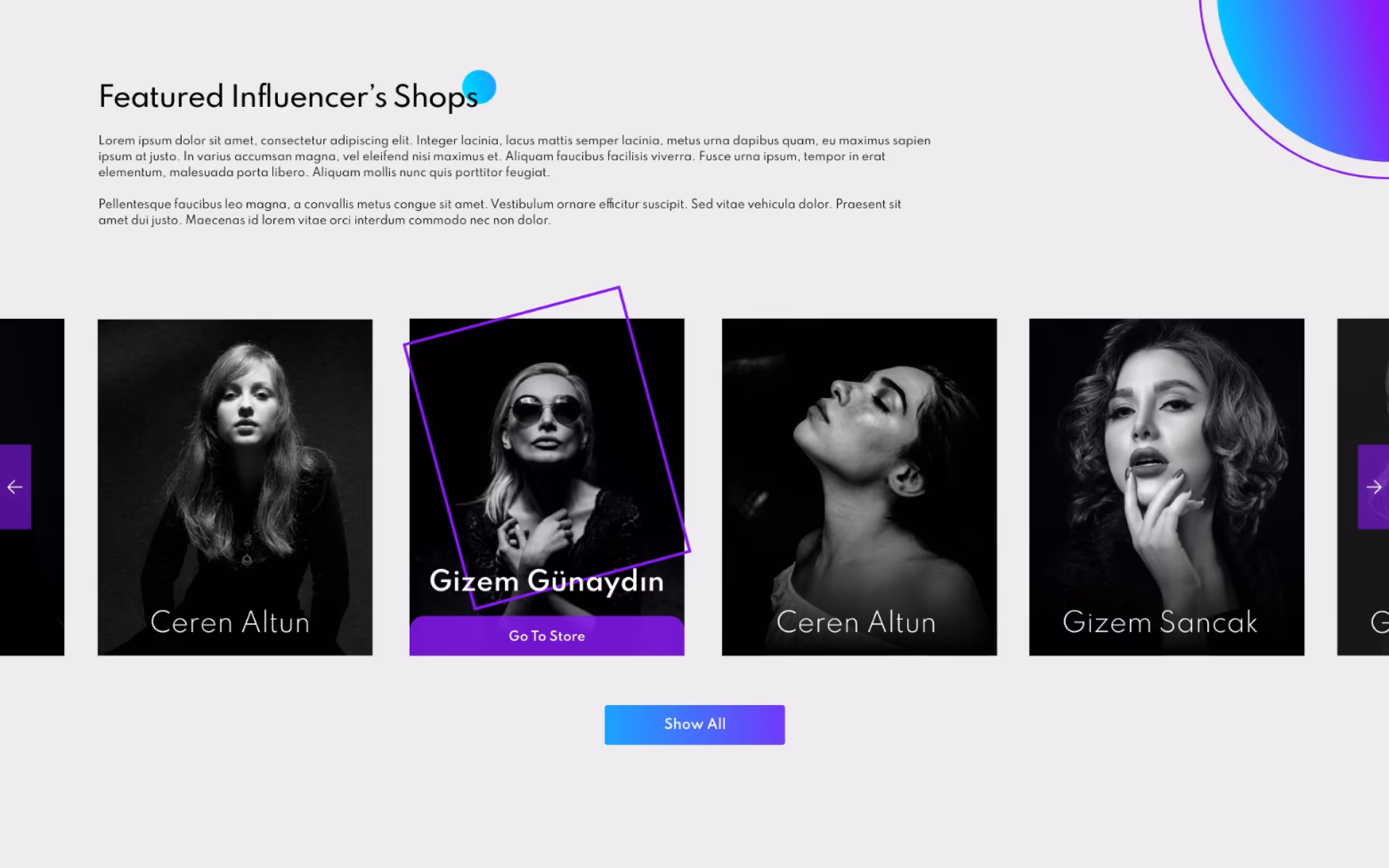
Task: Click the Gizem Sancak name label
Action: click(x=1160, y=622)
